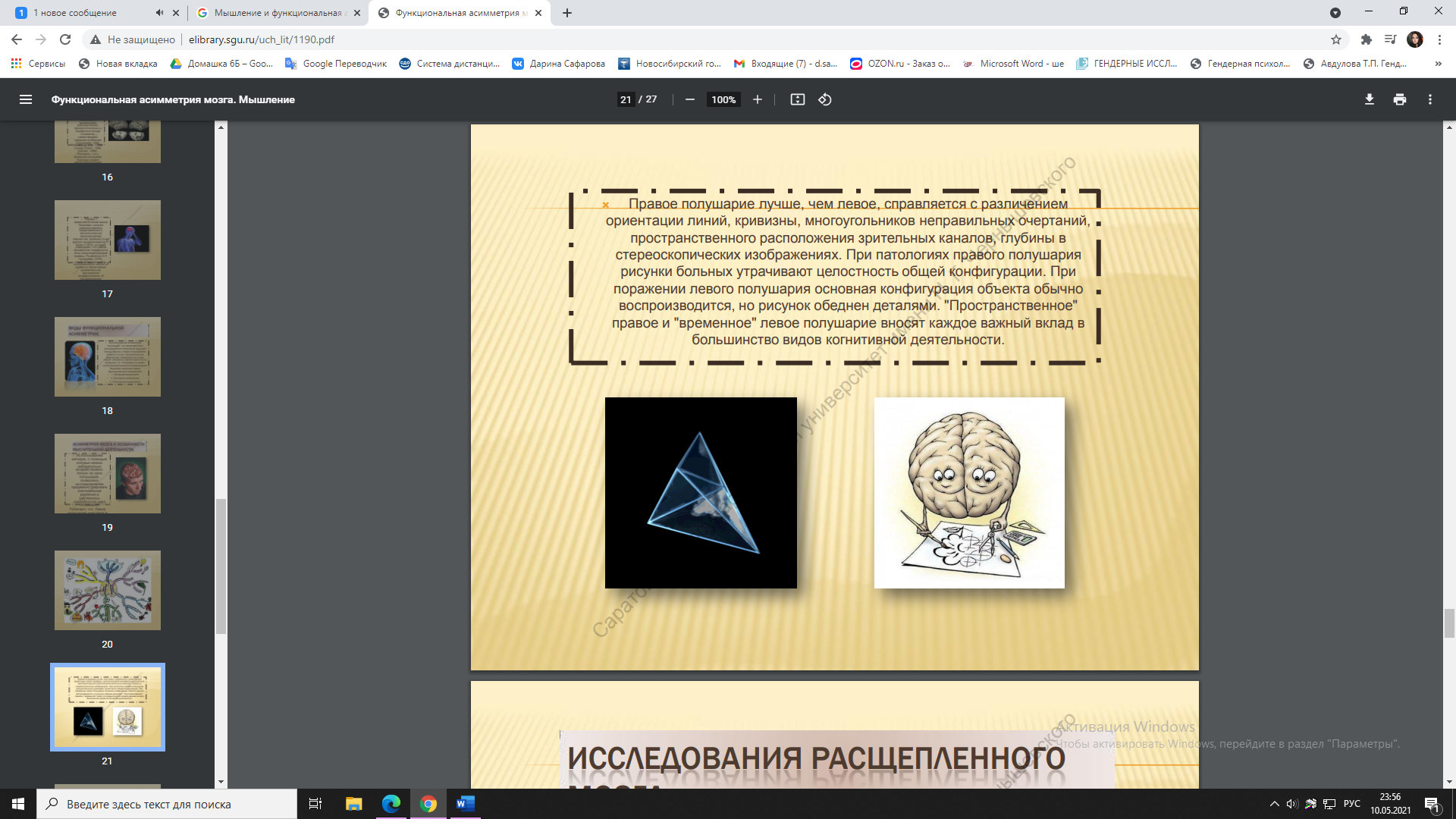Bookmark this page with star icon
This screenshot has height=819, width=1456.
[1336, 39]
